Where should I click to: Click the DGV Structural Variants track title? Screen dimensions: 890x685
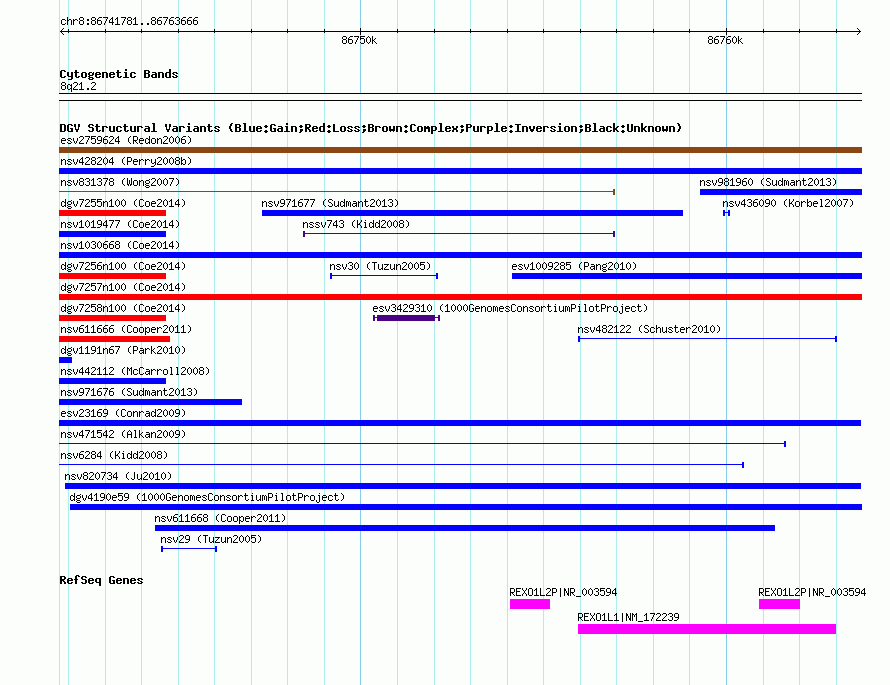tap(370, 128)
